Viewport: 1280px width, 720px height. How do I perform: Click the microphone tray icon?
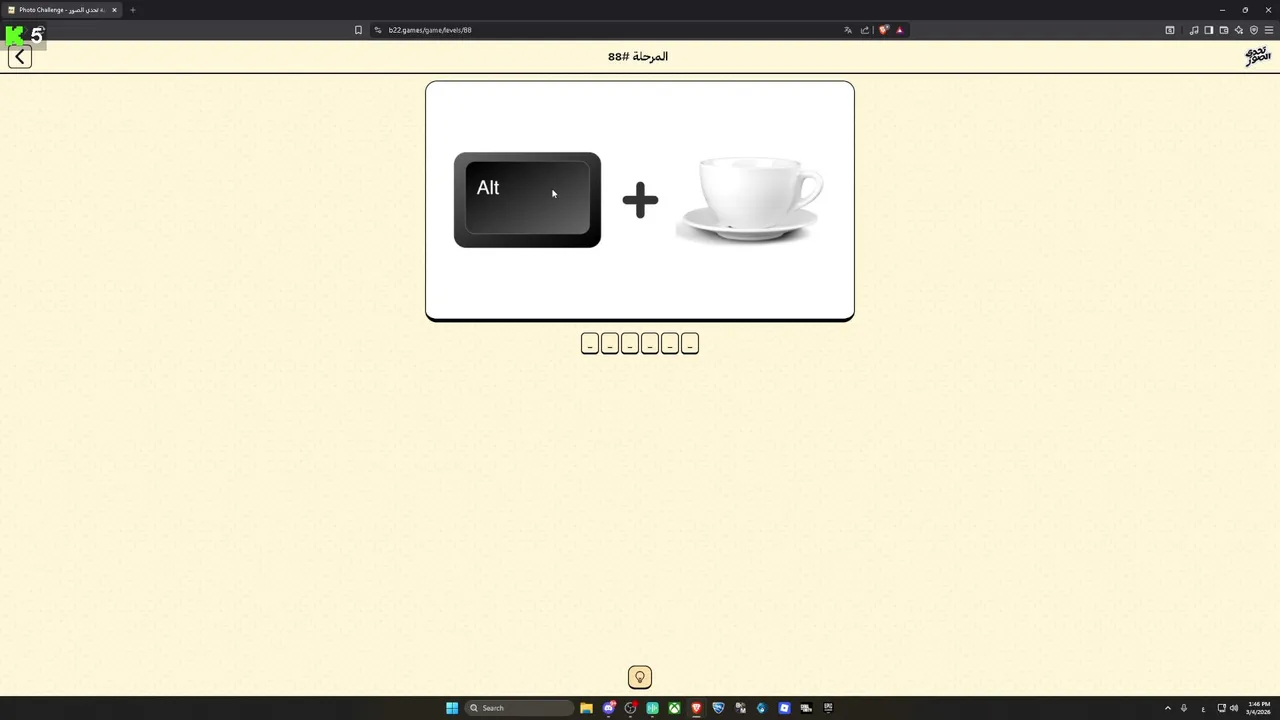1184,708
